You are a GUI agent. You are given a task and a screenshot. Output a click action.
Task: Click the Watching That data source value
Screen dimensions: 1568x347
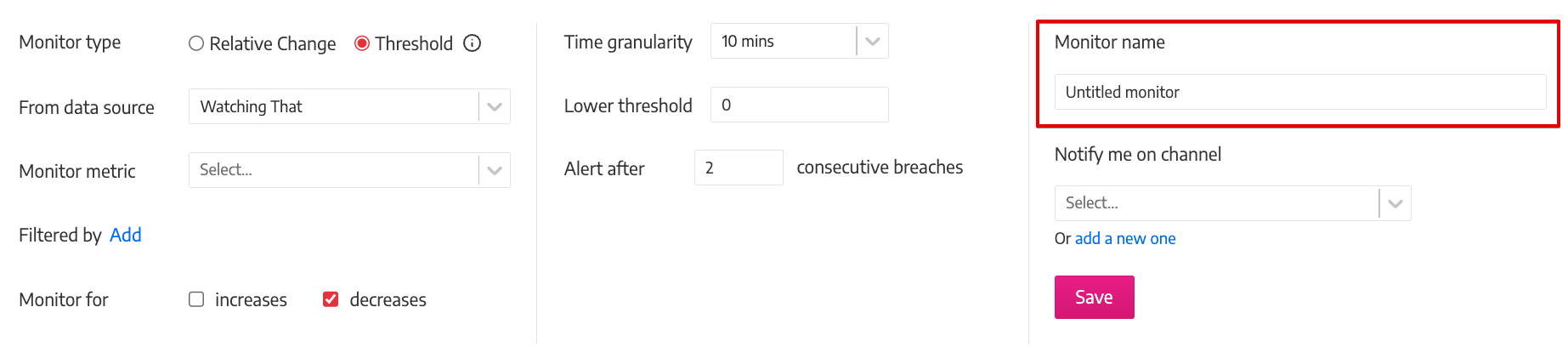[x=251, y=106]
